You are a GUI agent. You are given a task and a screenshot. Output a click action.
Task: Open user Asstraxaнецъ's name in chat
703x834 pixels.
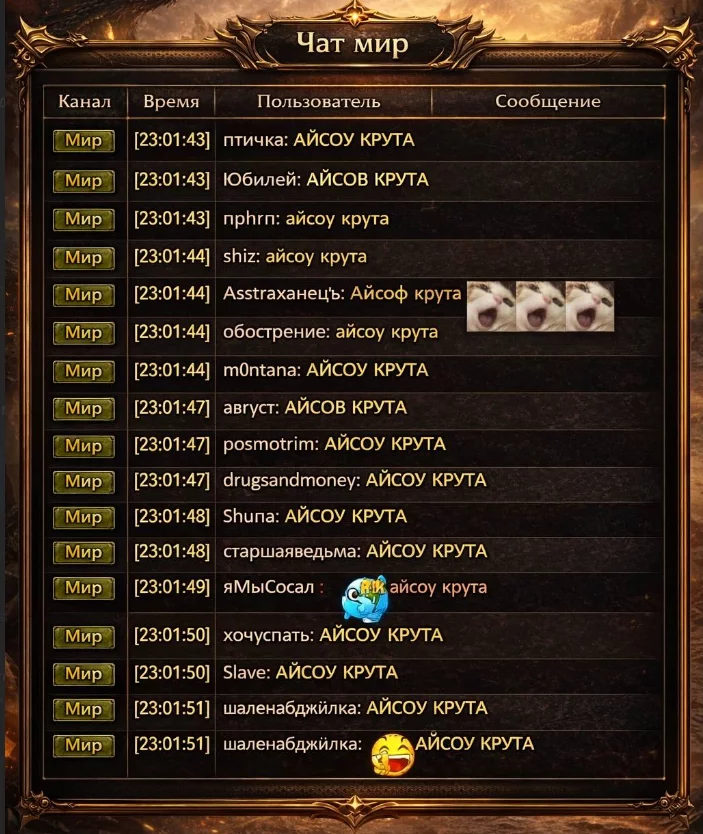284,294
